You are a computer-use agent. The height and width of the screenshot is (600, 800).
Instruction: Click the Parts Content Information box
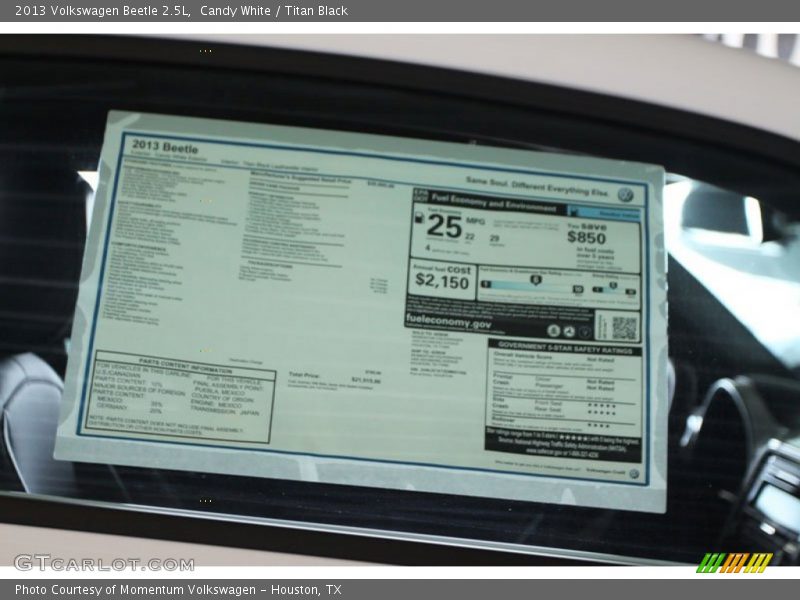click(183, 396)
